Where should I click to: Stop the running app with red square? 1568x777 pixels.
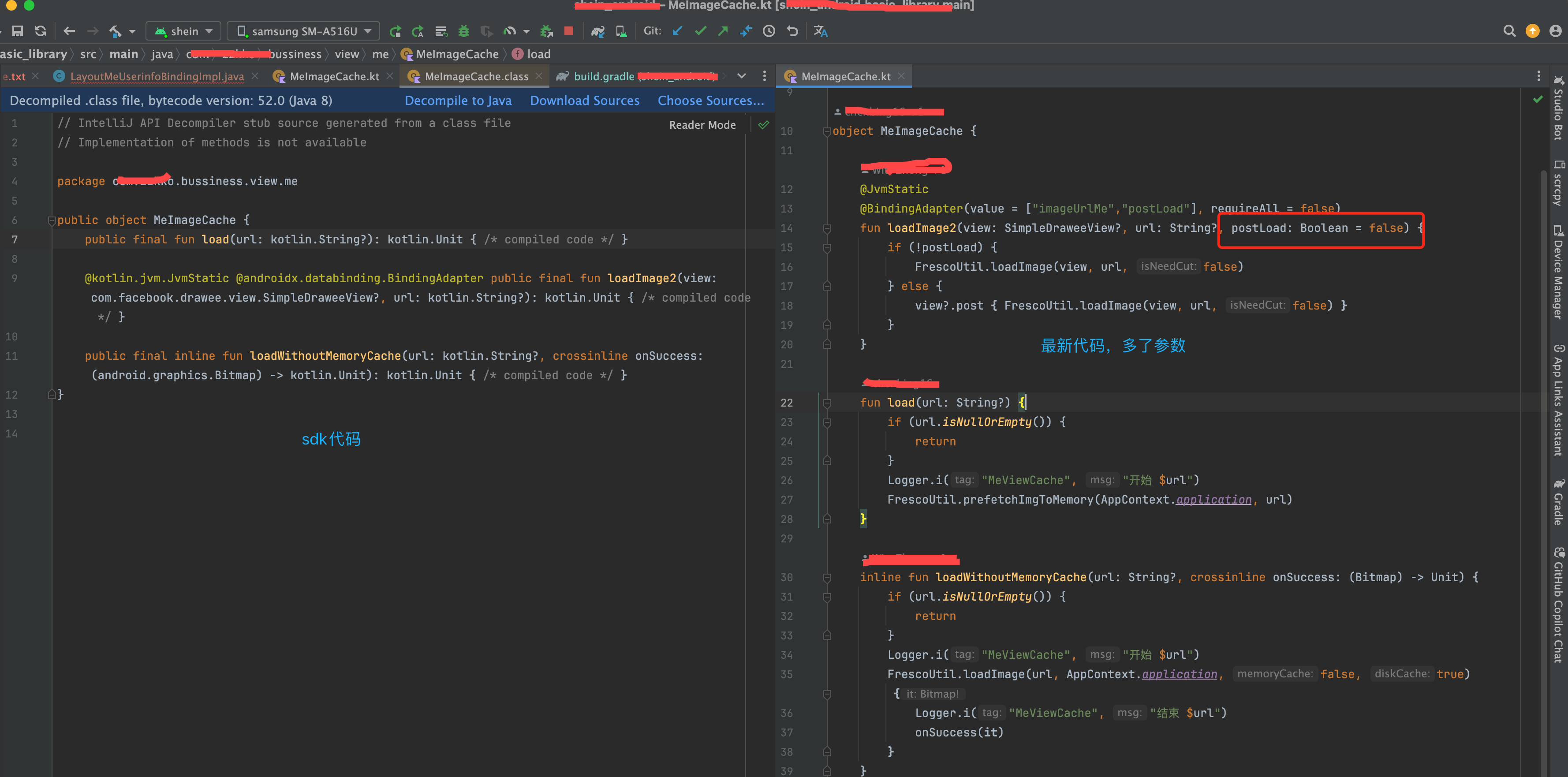(x=568, y=31)
